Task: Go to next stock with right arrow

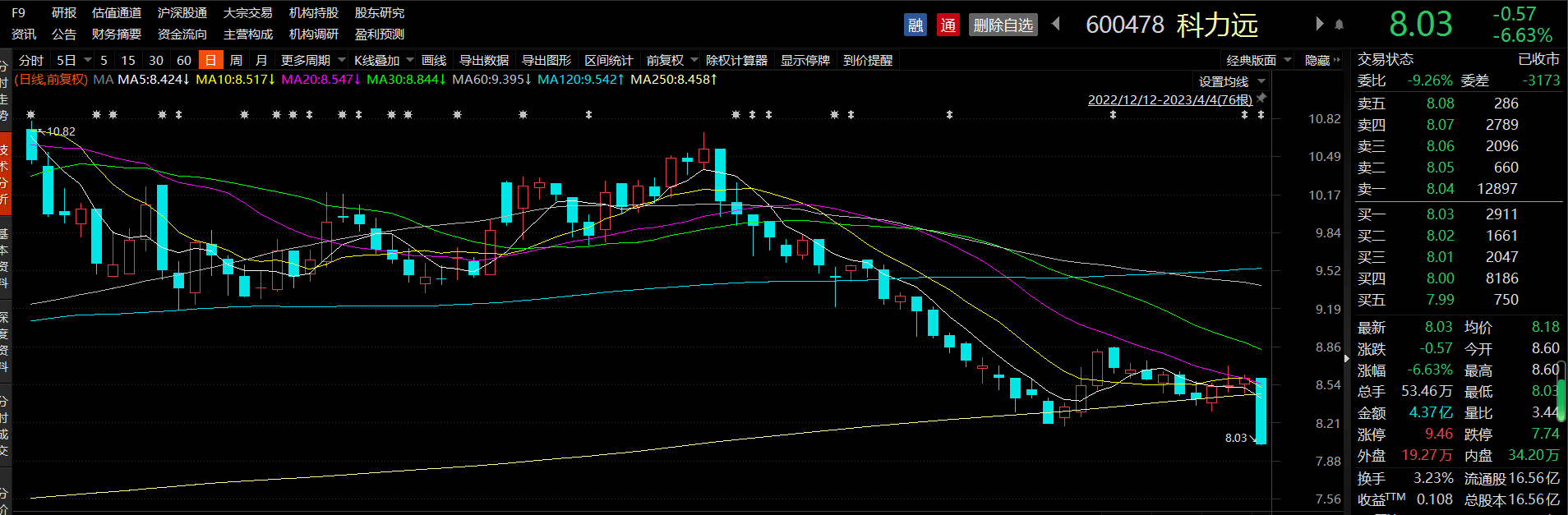Action: tap(1319, 24)
